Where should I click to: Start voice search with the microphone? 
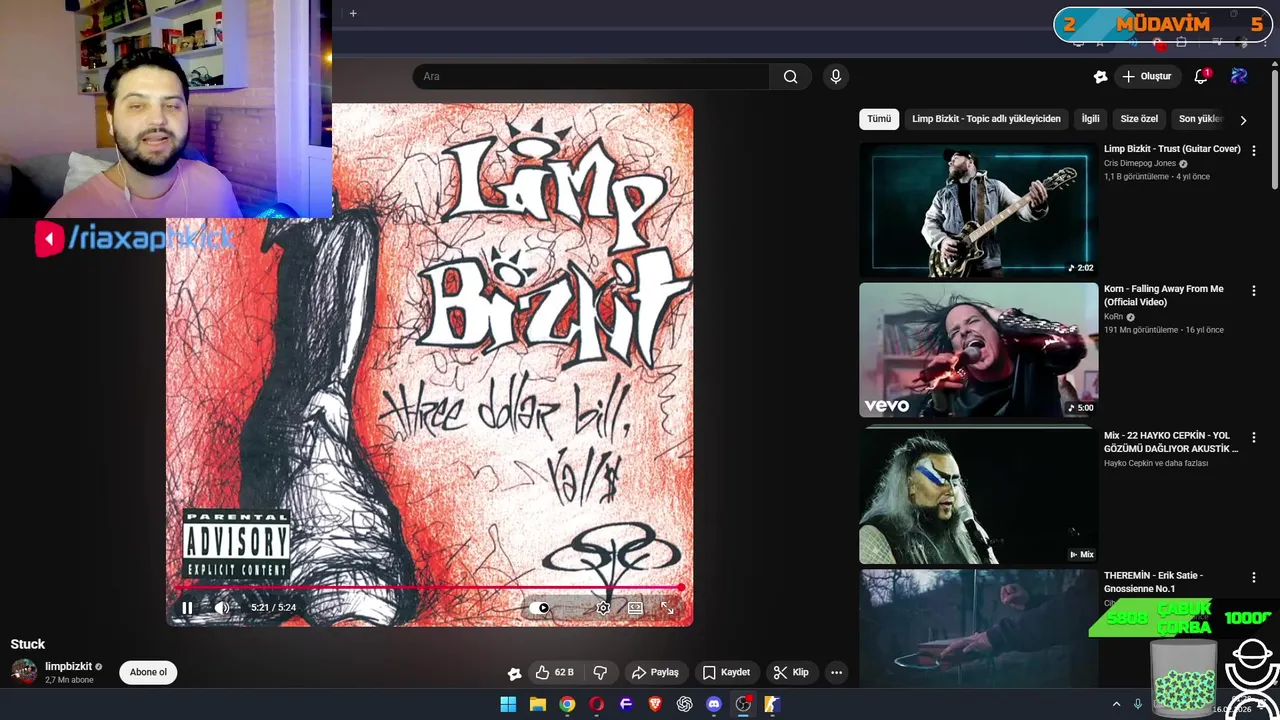click(x=836, y=76)
